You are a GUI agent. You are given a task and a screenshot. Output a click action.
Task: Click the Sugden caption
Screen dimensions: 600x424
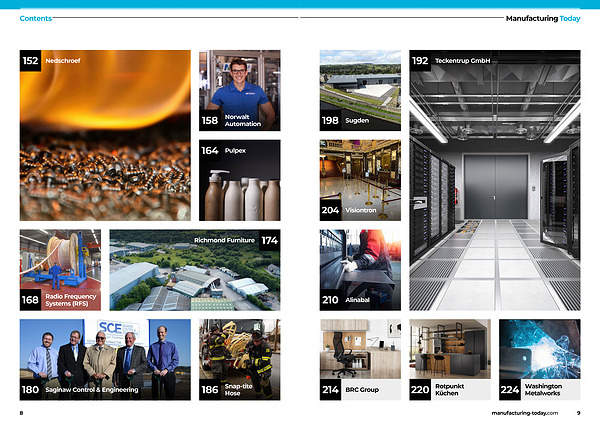pyautogui.click(x=357, y=121)
